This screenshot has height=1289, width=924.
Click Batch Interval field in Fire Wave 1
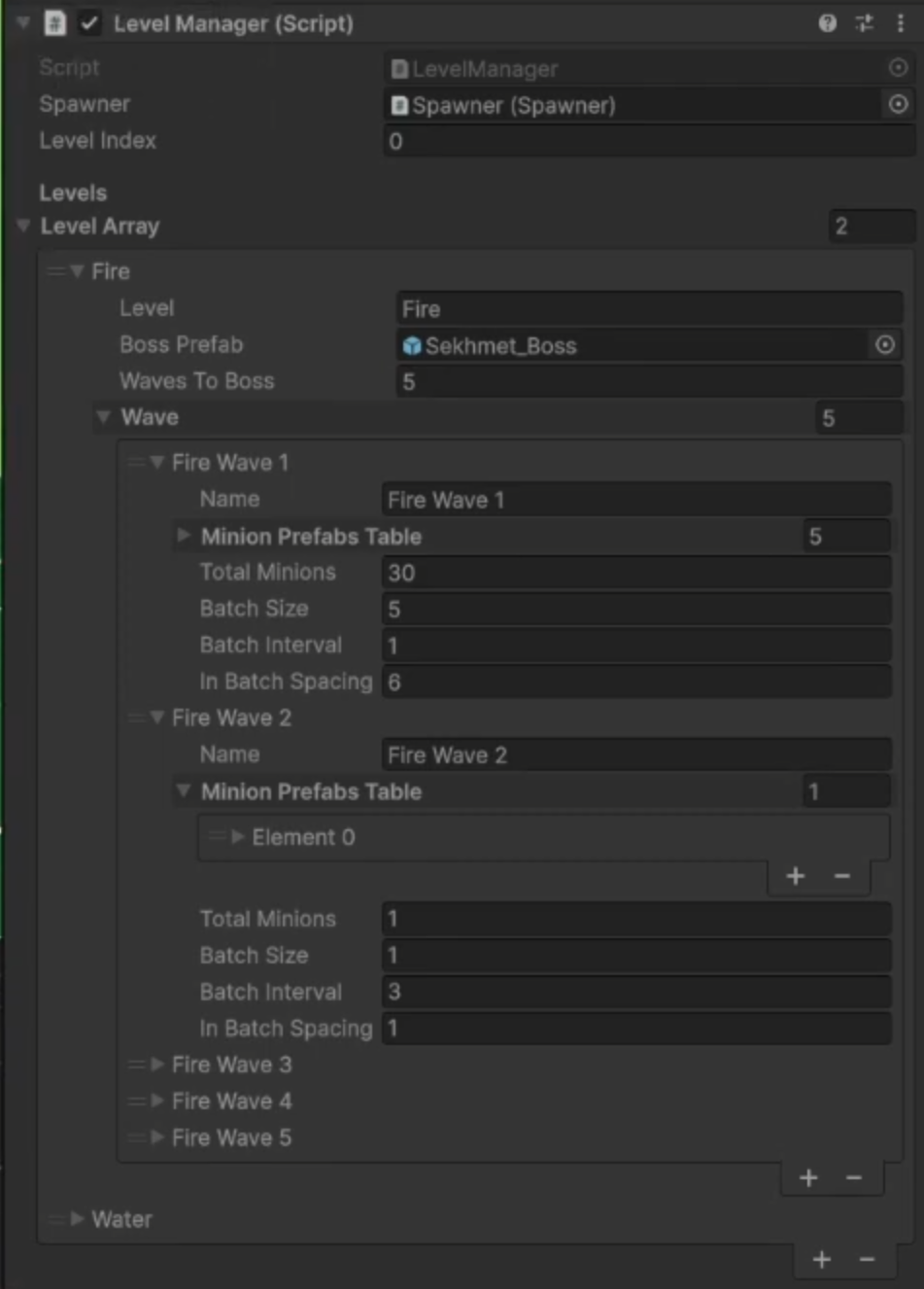click(x=636, y=645)
